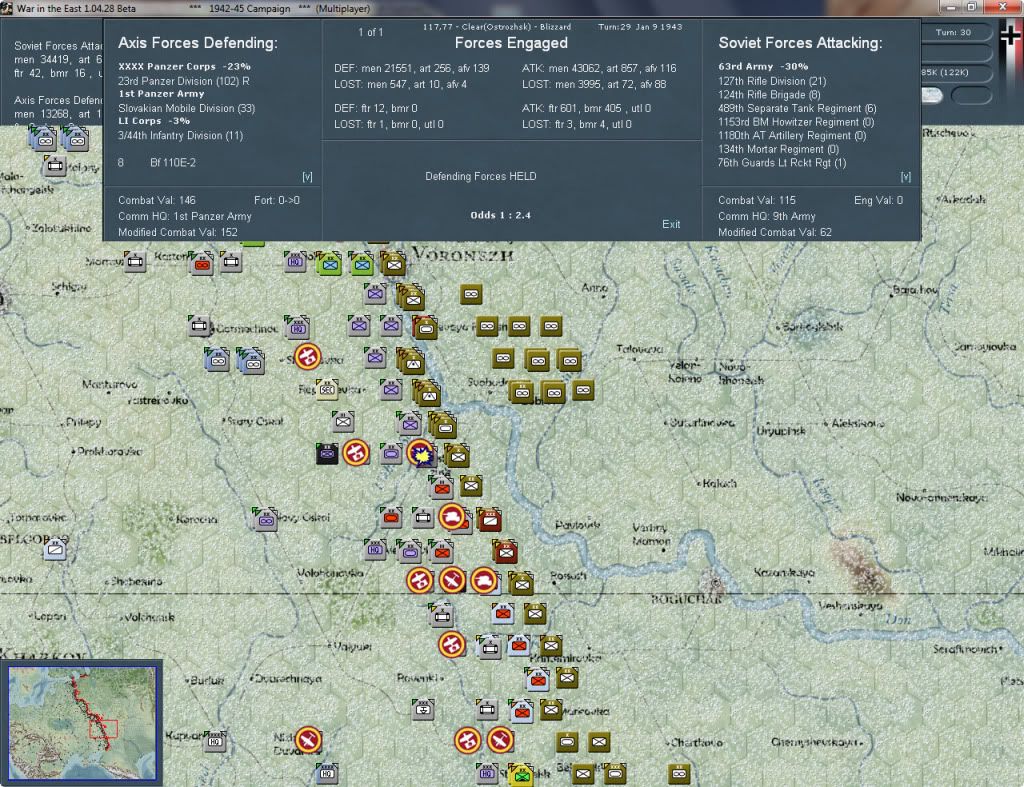Click the red viewport rectangle in the minimap
Screen dimensions: 1024x787
103,729
